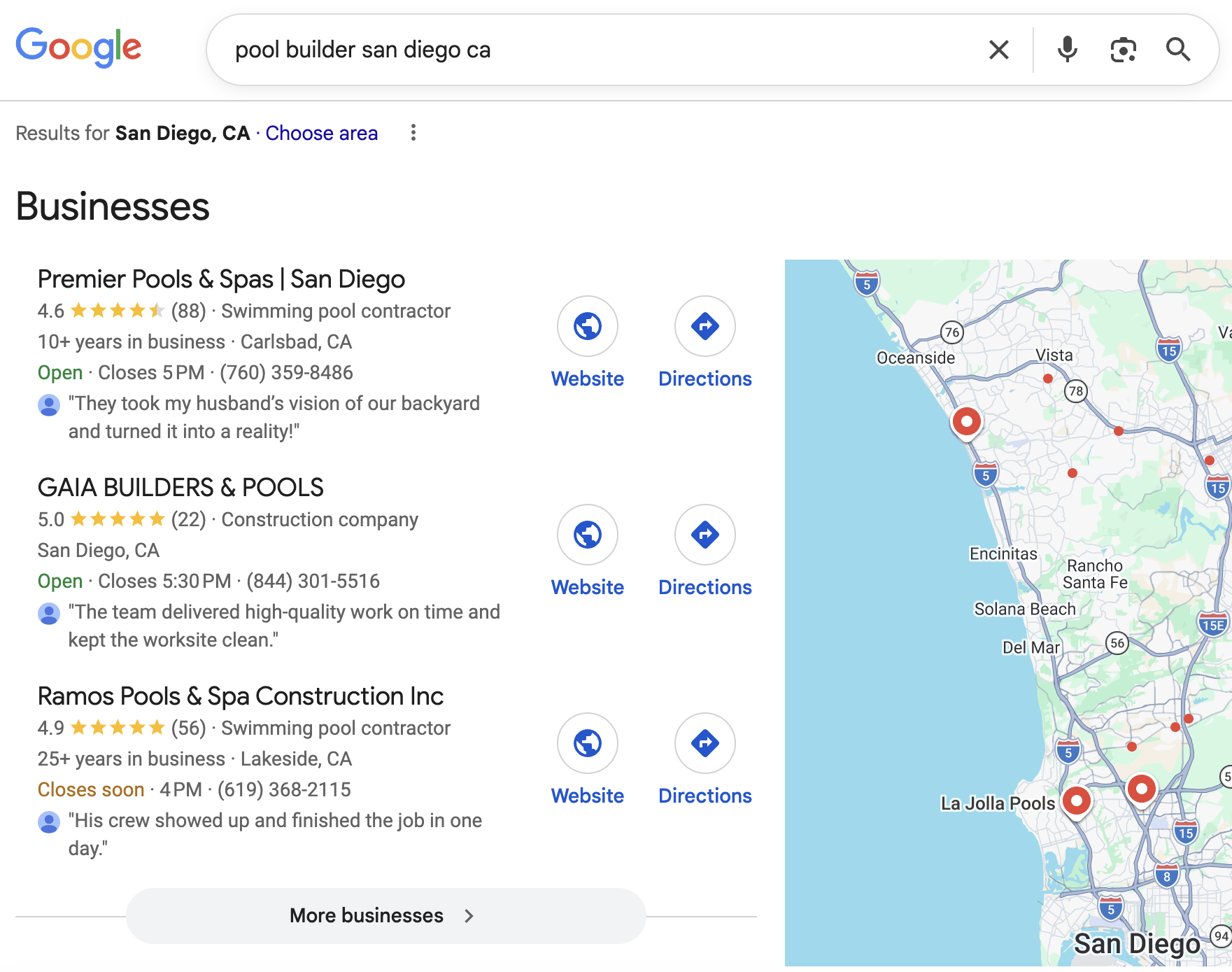The image size is (1232, 972).
Task: Click the Google logo to go home
Action: 78,47
